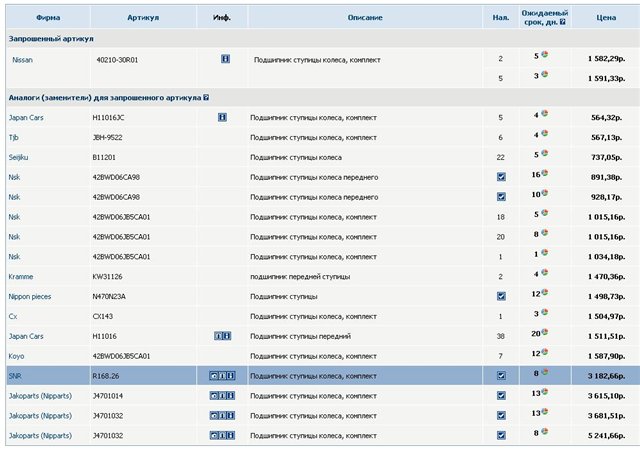Viewport: 640px width, 454px height.
Task: Select the price '3 182,66р.'
Action: click(x=607, y=376)
